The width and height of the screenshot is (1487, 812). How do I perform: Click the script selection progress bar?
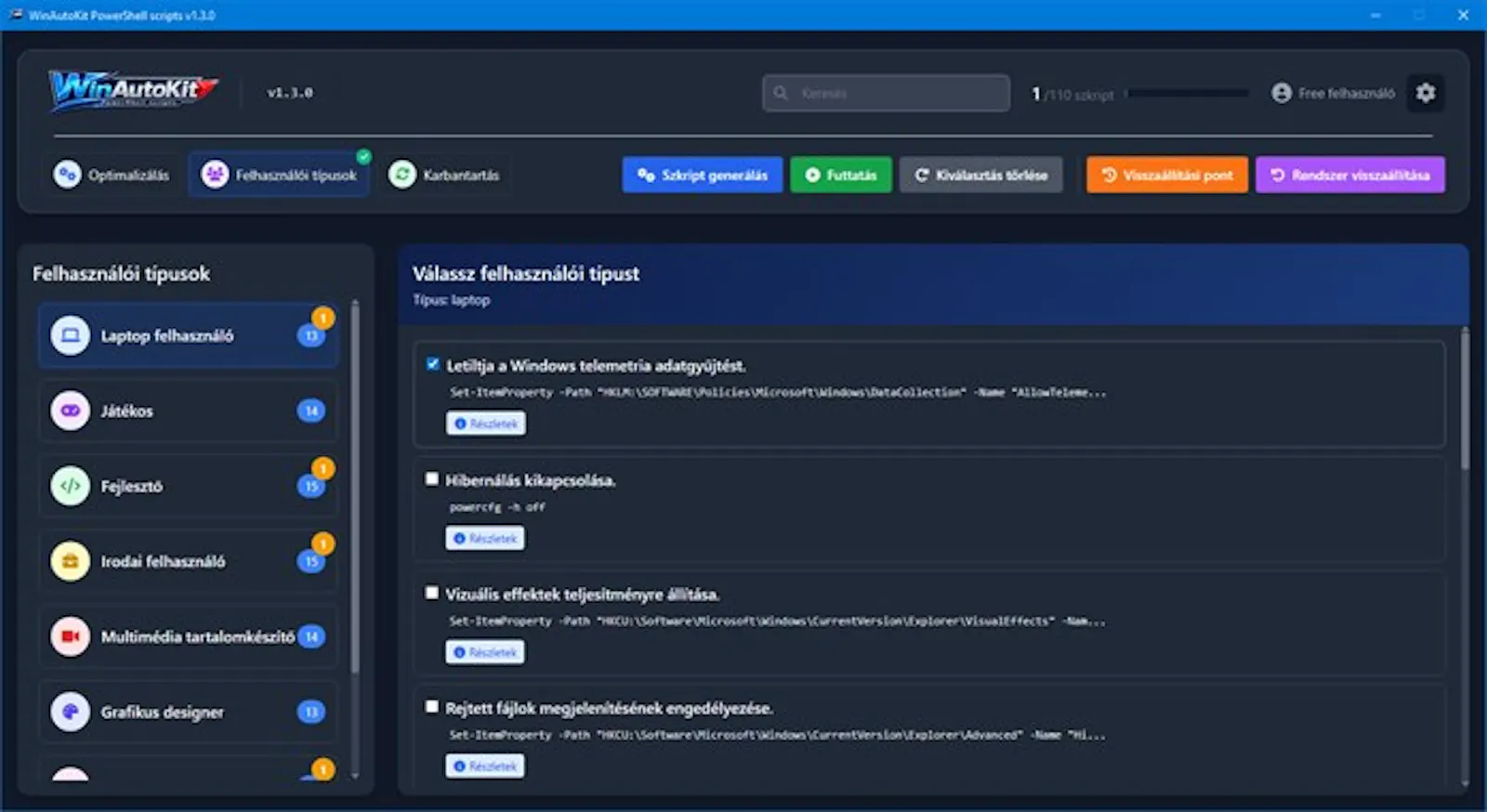pyautogui.click(x=1187, y=93)
